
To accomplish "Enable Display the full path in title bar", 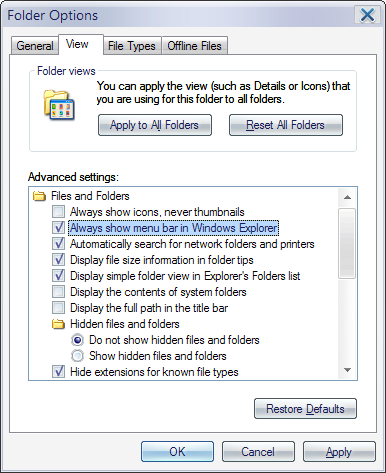I will [x=58, y=308].
